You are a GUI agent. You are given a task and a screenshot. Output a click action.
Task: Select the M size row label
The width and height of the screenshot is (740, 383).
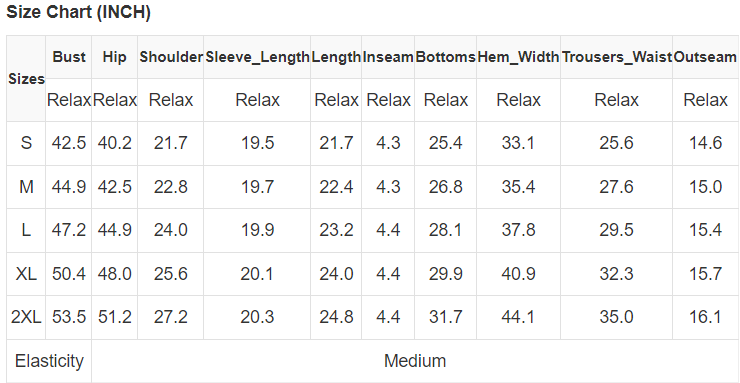point(26,187)
